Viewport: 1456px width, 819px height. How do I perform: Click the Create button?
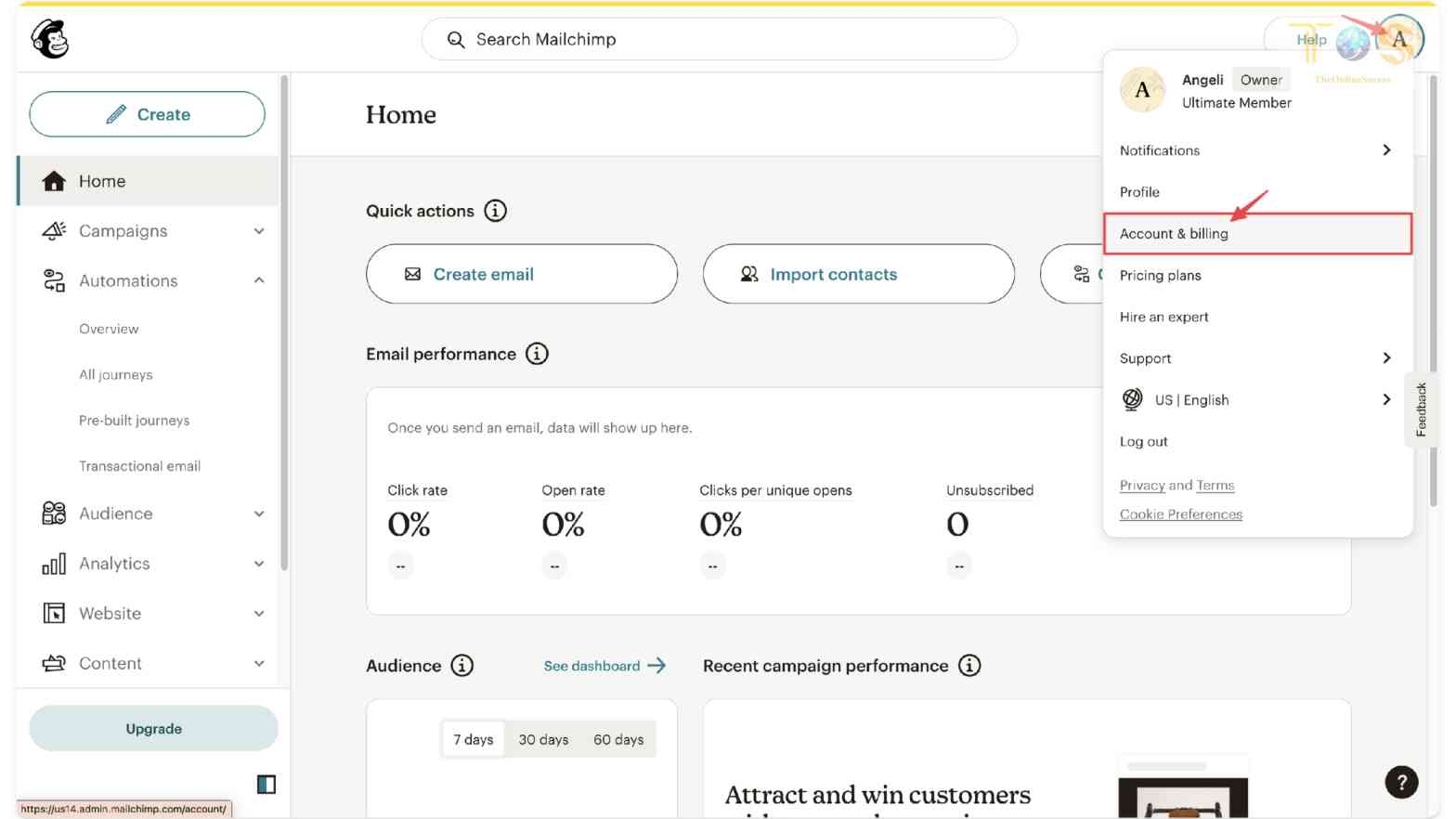147,114
